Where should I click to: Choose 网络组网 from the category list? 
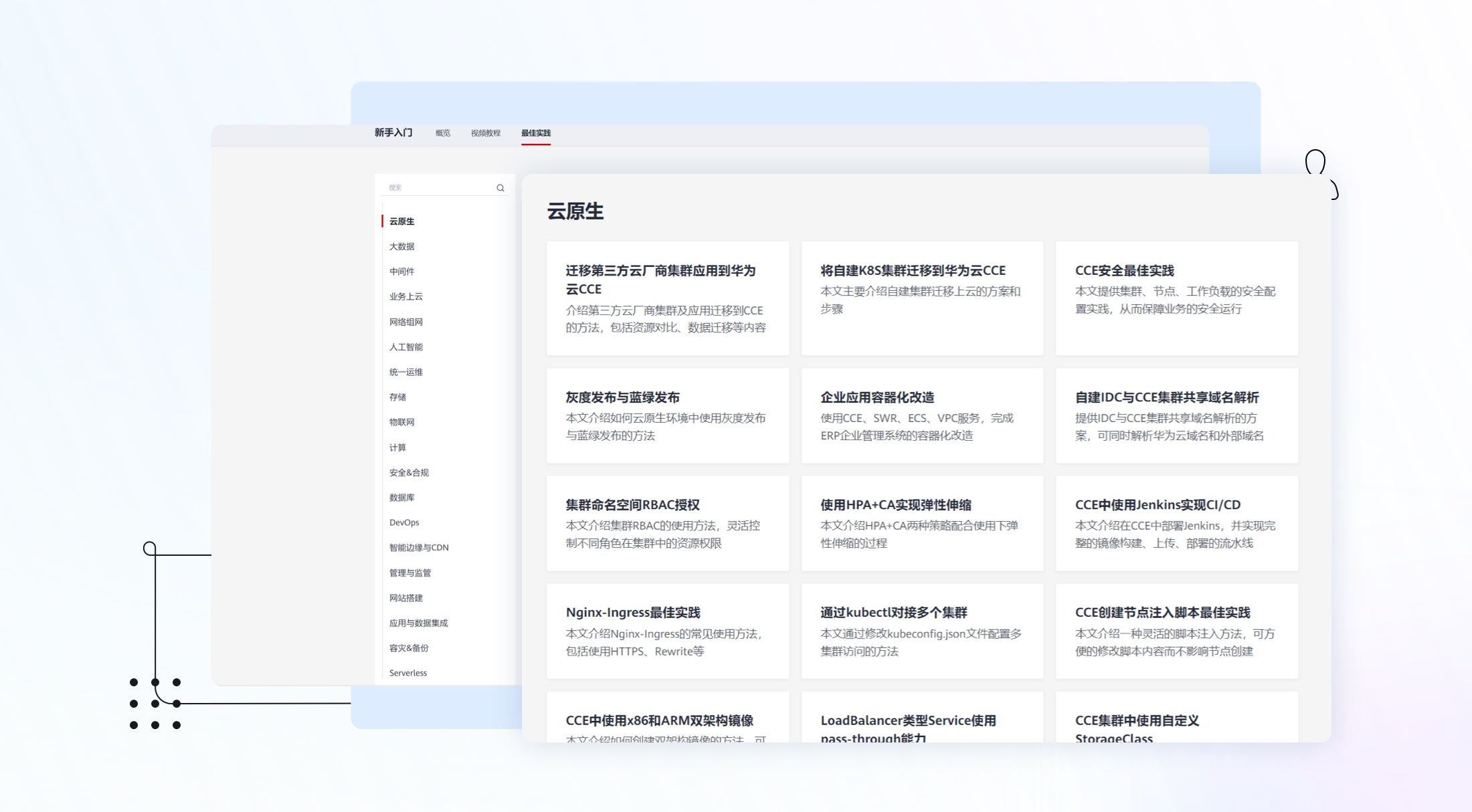[x=405, y=322]
